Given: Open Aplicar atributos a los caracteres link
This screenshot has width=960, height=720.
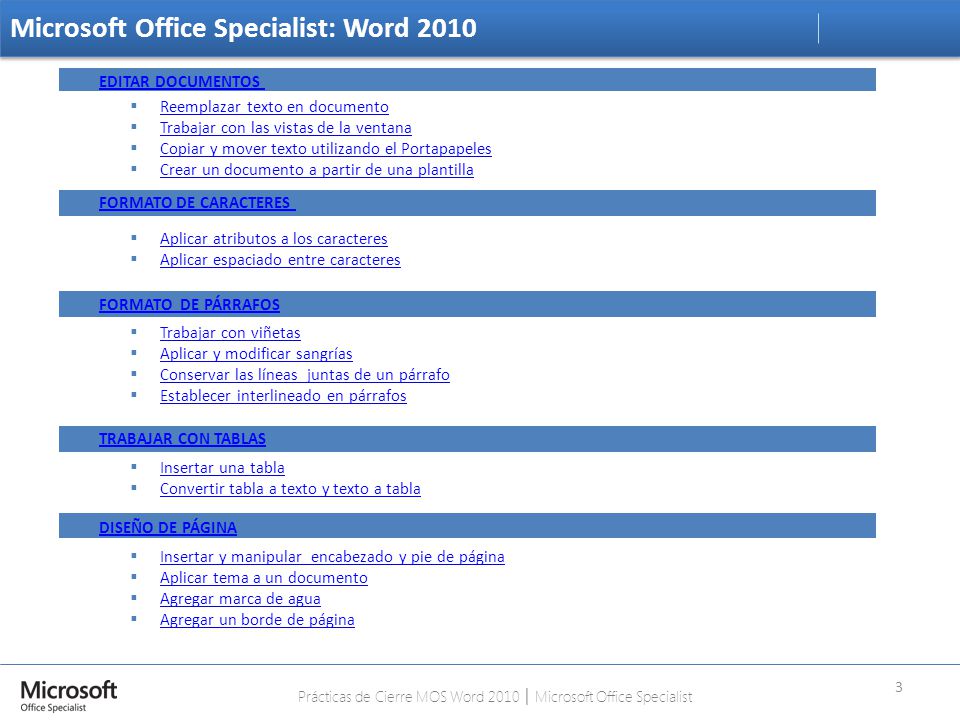Looking at the screenshot, I should (x=274, y=239).
